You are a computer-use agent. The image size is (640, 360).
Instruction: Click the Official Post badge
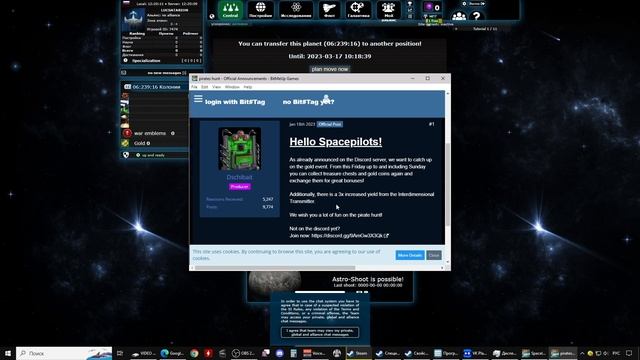click(330, 124)
